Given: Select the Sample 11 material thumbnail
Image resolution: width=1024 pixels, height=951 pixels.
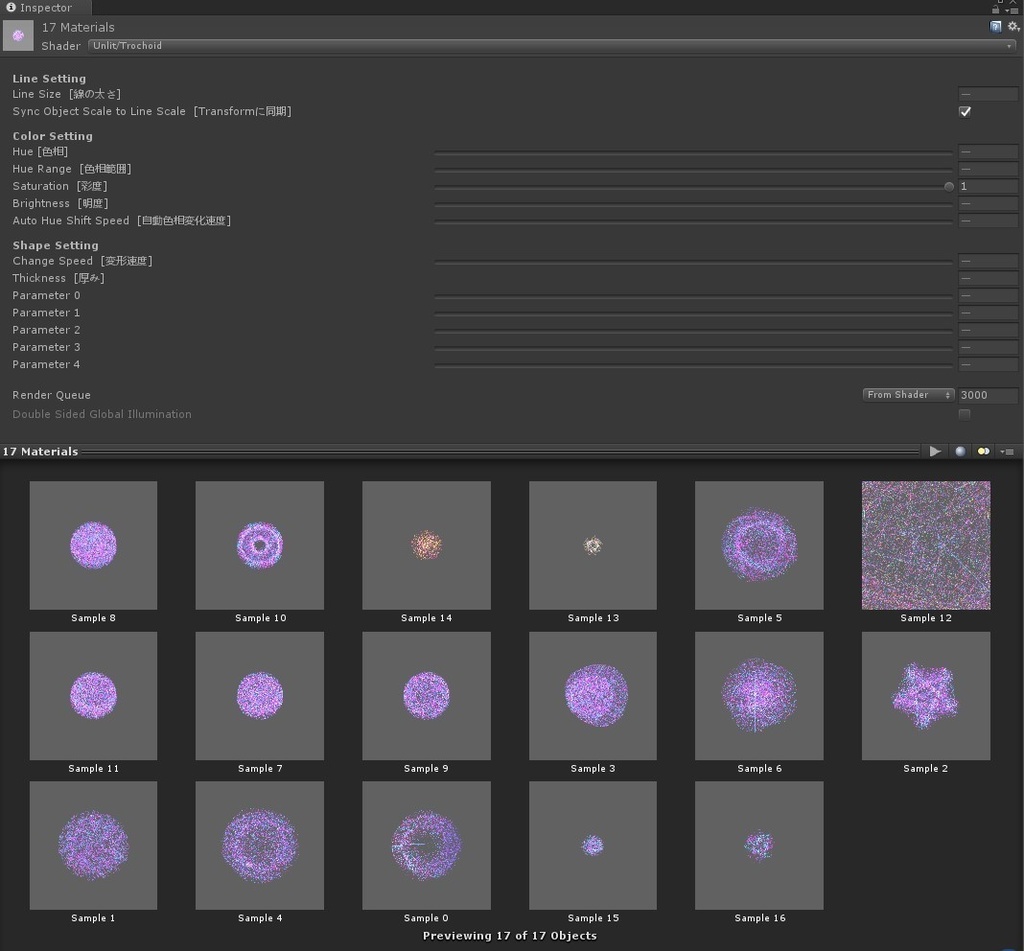Looking at the screenshot, I should (x=93, y=696).
